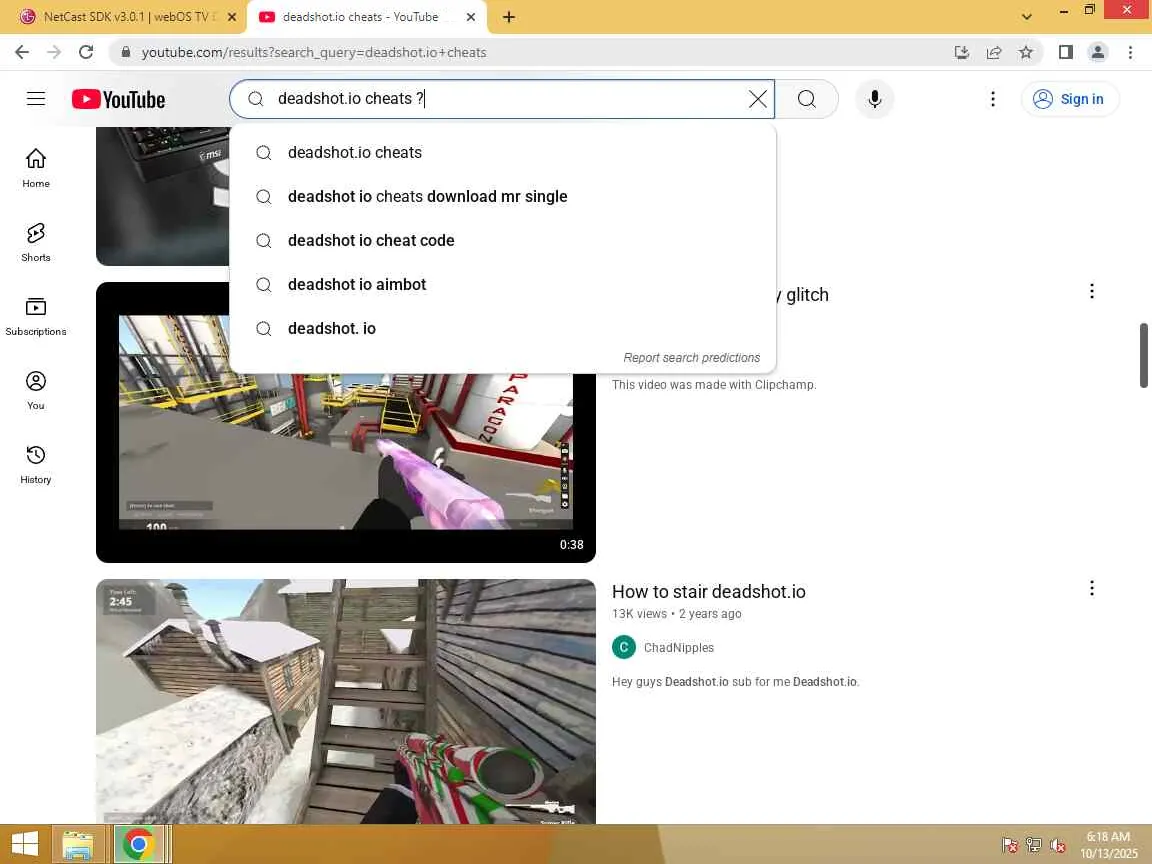Image resolution: width=1152 pixels, height=864 pixels.
Task: Start voice search with the microphone icon
Action: [874, 99]
